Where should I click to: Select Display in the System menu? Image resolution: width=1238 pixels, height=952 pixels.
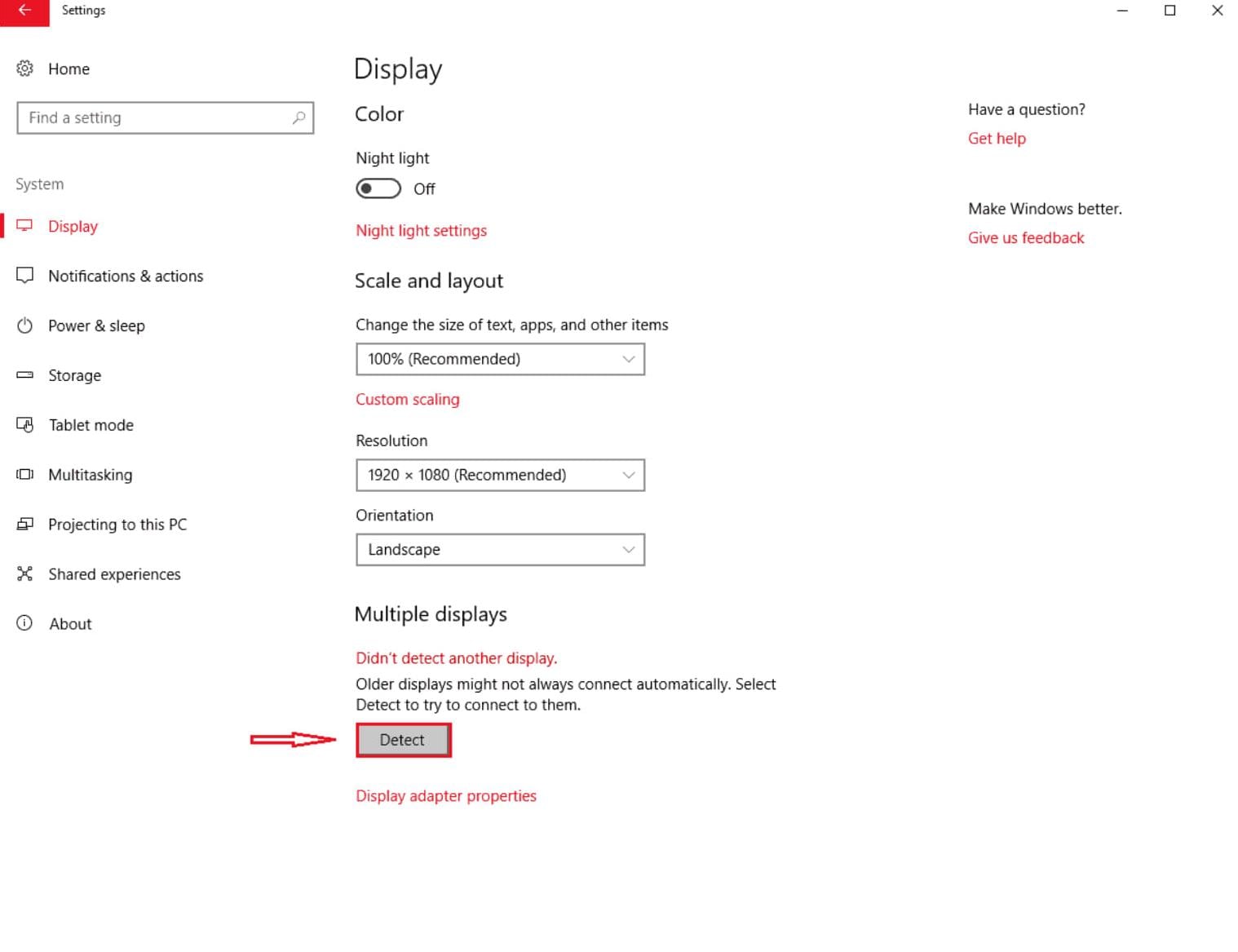(73, 227)
